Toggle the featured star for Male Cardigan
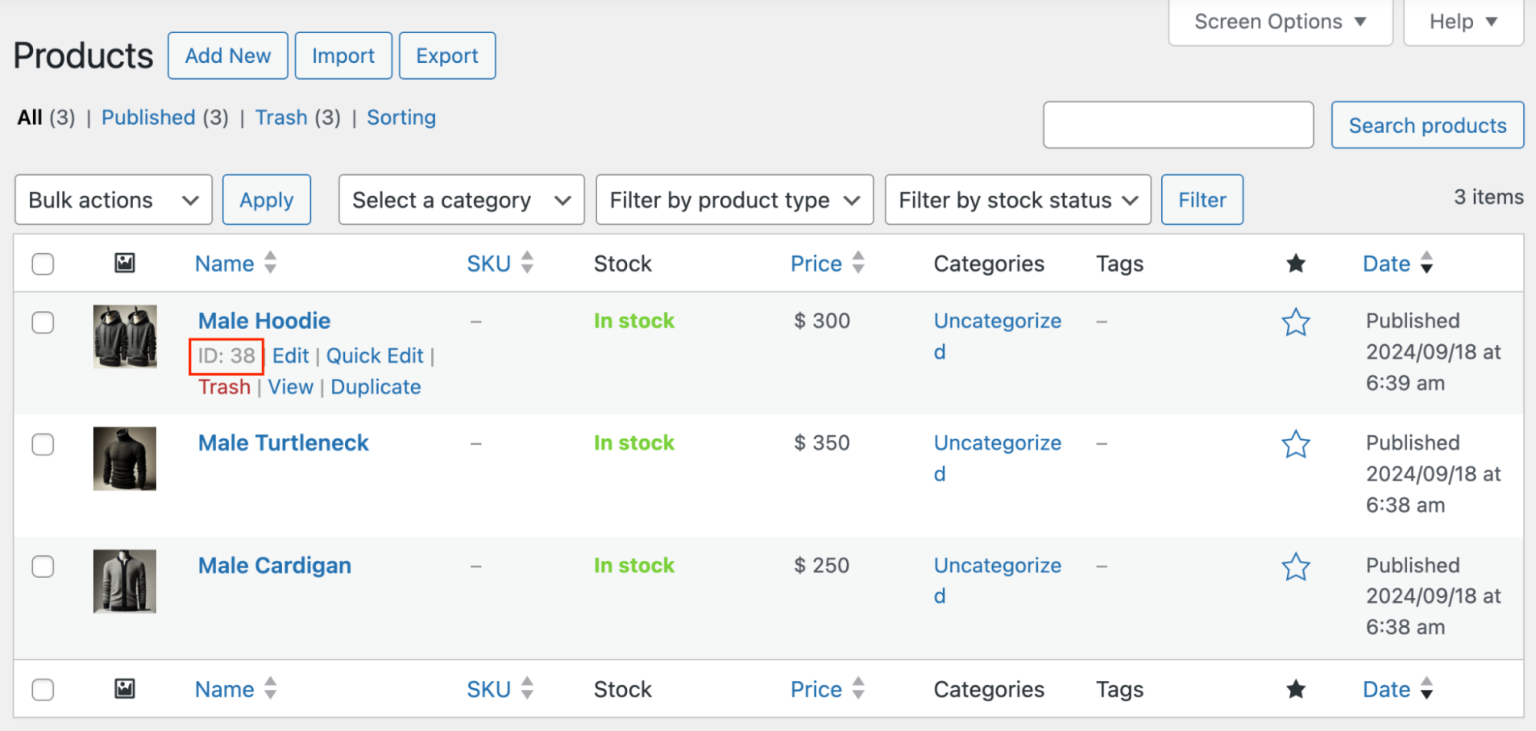The width and height of the screenshot is (1536, 731). click(1296, 566)
